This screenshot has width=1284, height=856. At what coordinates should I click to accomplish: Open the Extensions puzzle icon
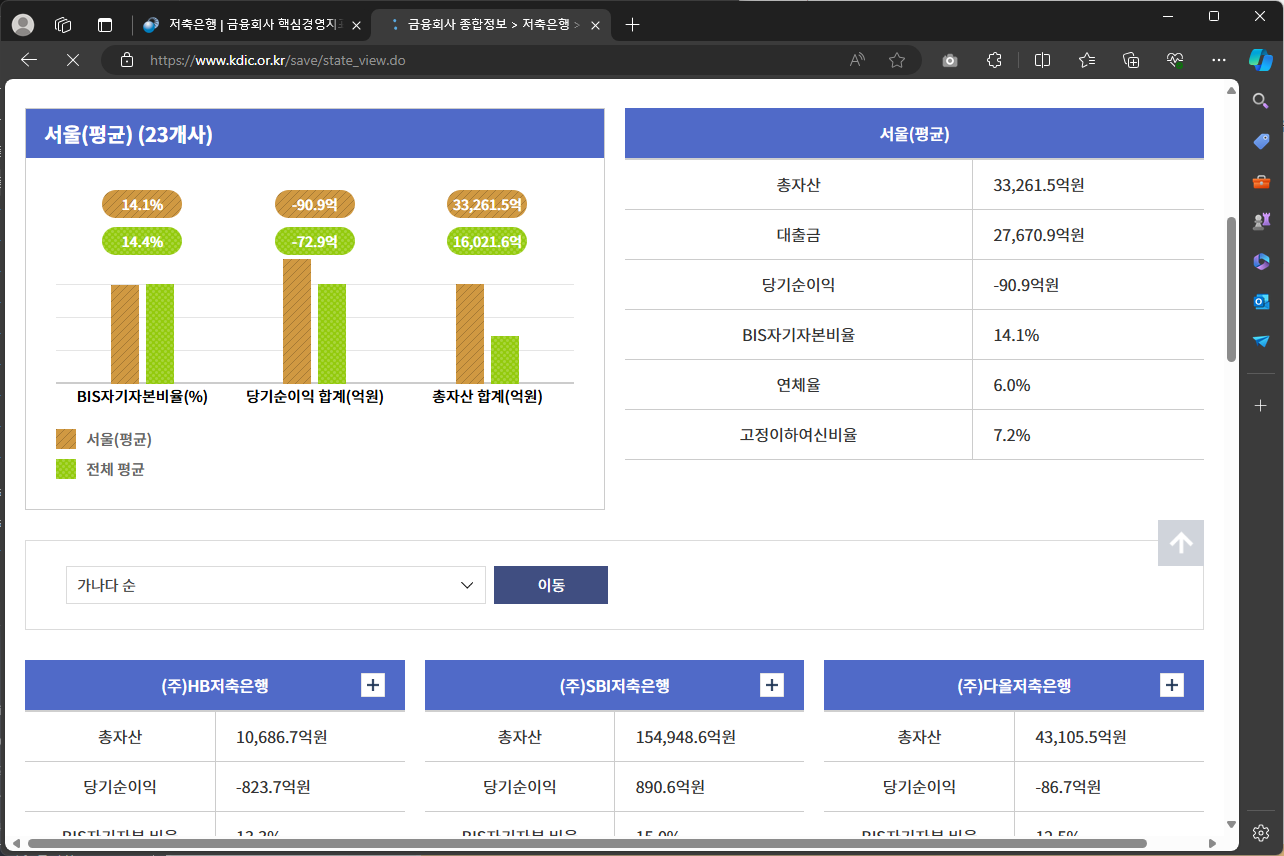point(994,60)
